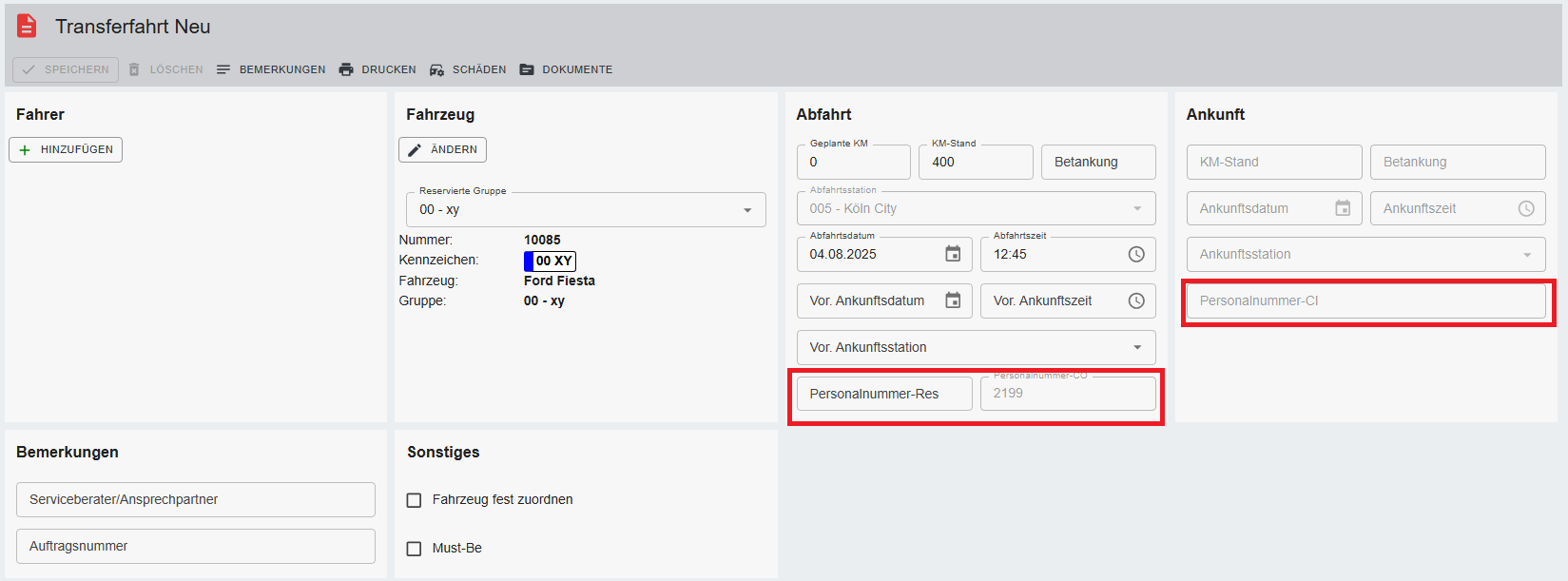Screen dimensions: 1568x581
Task: Open Dokumente from the toolbar
Action: pyautogui.click(x=566, y=69)
